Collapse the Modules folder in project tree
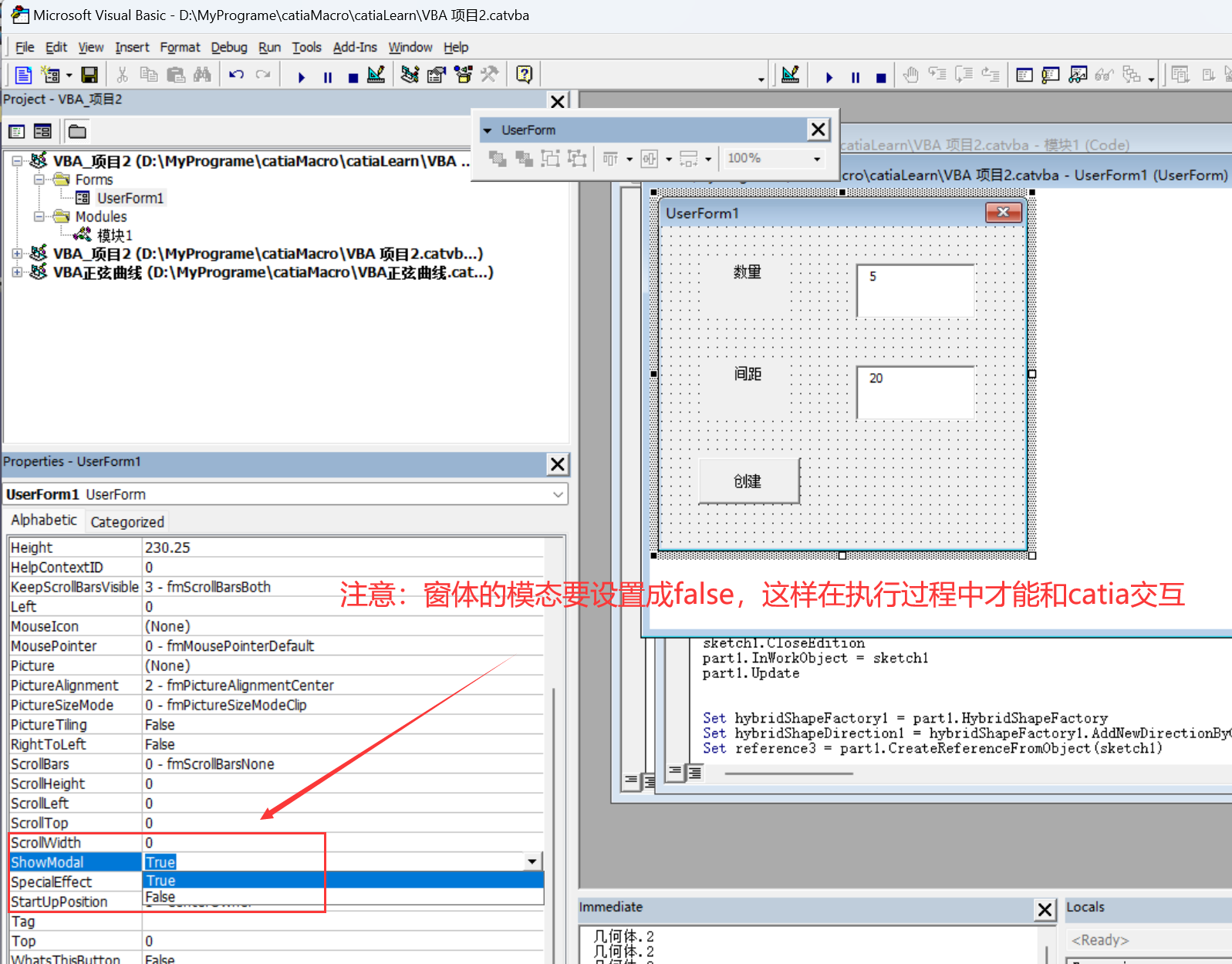This screenshot has height=964, width=1232. [39, 216]
